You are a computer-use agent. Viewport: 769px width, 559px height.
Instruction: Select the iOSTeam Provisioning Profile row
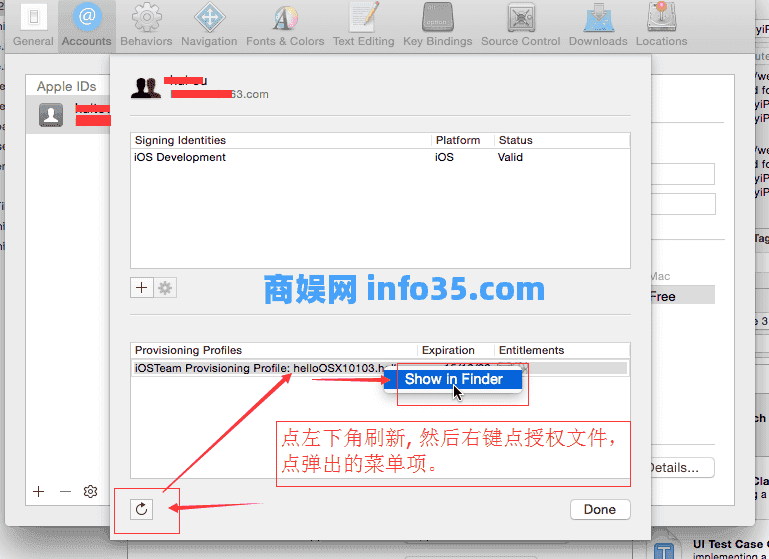coord(380,368)
